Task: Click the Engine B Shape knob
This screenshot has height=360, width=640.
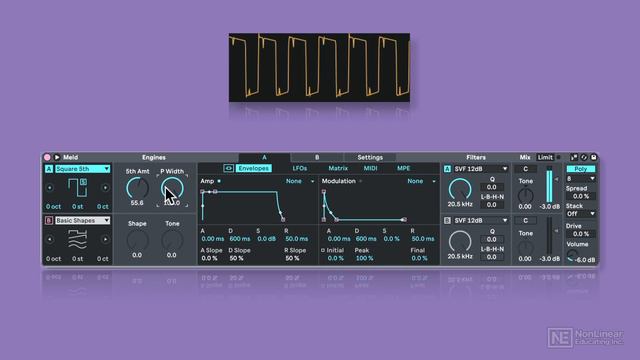Action: pyautogui.click(x=137, y=241)
